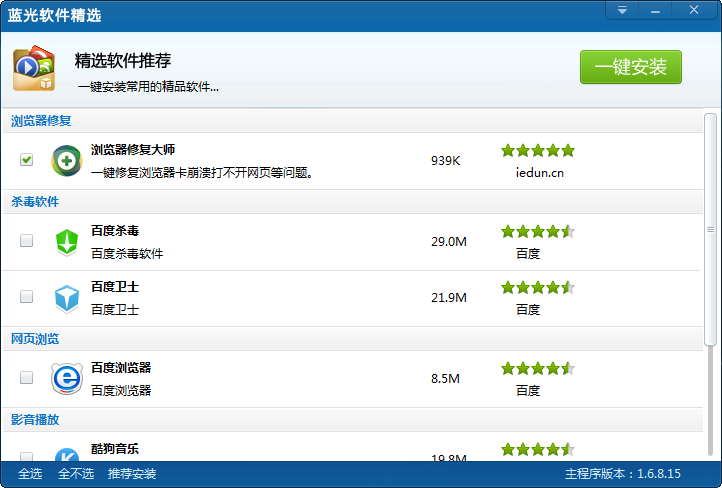Image resolution: width=722 pixels, height=488 pixels.
Task: Uncheck the 浏览器修复大师 checkbox
Action: (x=27, y=160)
